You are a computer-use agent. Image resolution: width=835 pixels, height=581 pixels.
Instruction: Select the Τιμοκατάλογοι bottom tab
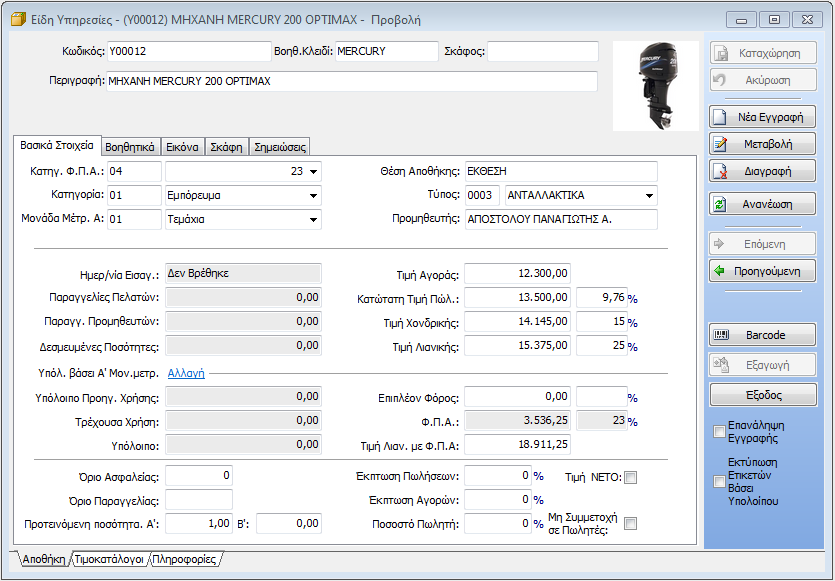109,559
